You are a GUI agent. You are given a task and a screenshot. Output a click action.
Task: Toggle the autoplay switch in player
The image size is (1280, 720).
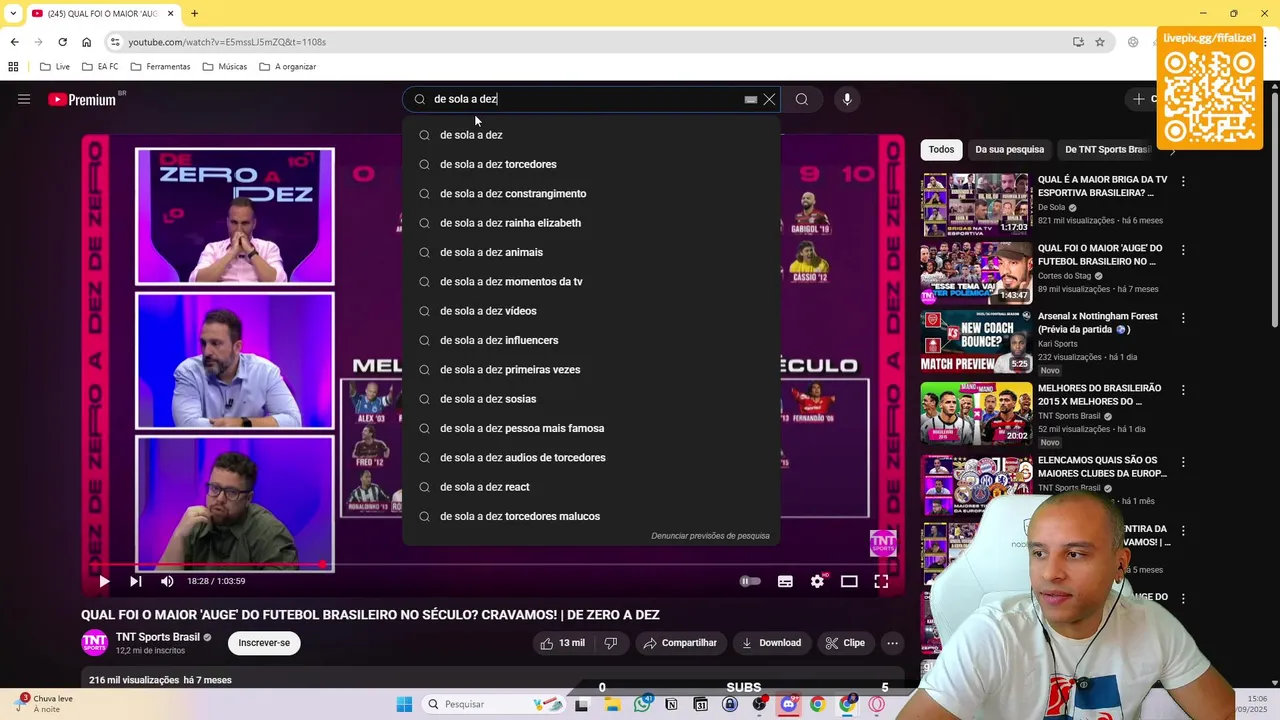coord(750,581)
